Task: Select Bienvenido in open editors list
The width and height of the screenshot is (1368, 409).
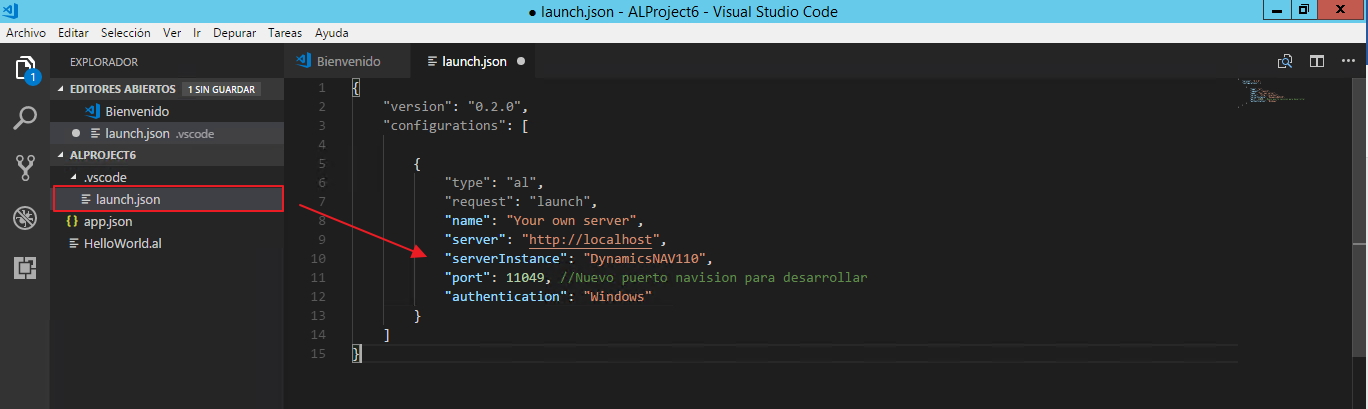Action: (x=136, y=111)
